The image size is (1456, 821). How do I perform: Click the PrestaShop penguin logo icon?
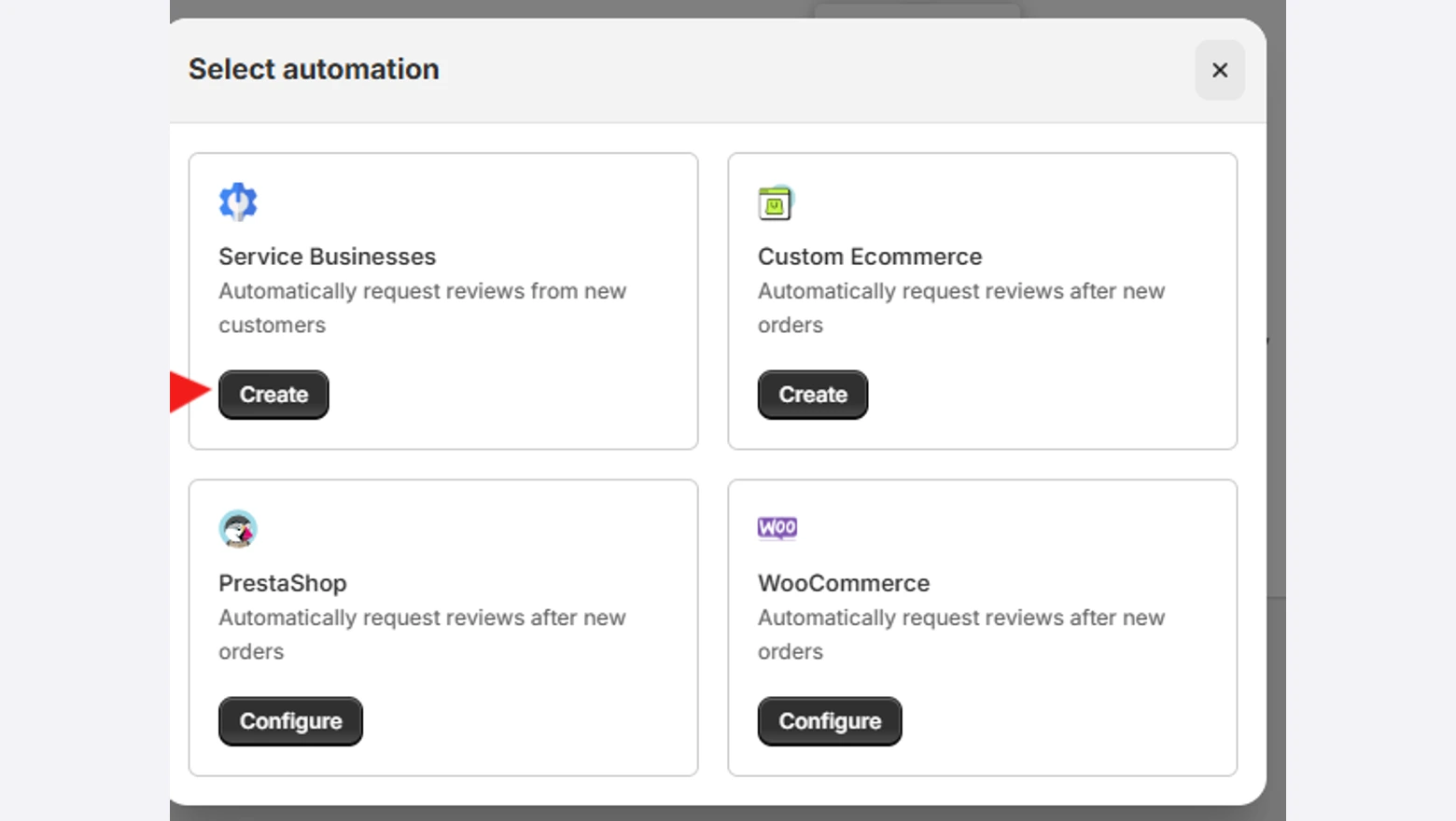coord(238,529)
